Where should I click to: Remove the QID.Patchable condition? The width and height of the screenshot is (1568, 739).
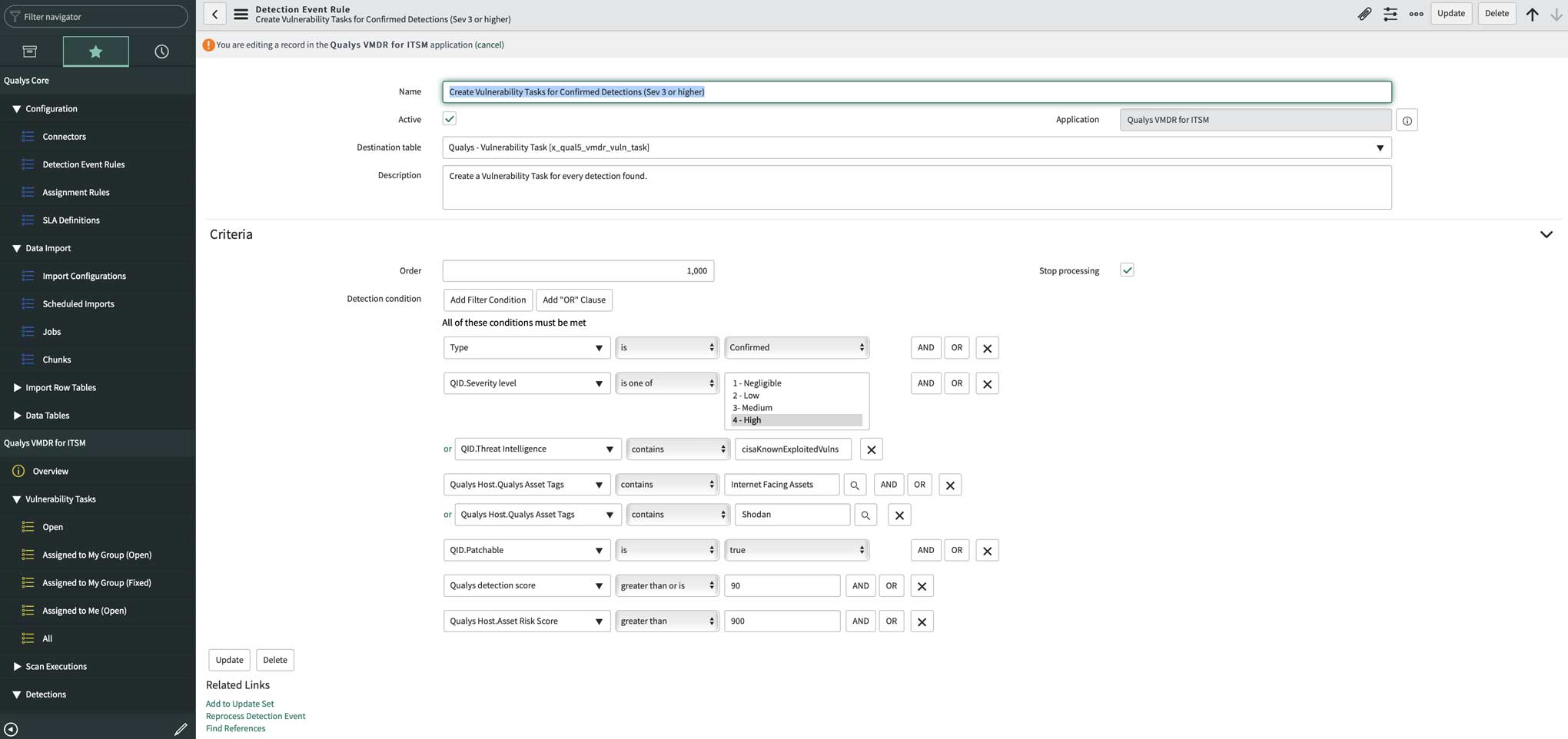click(x=987, y=551)
